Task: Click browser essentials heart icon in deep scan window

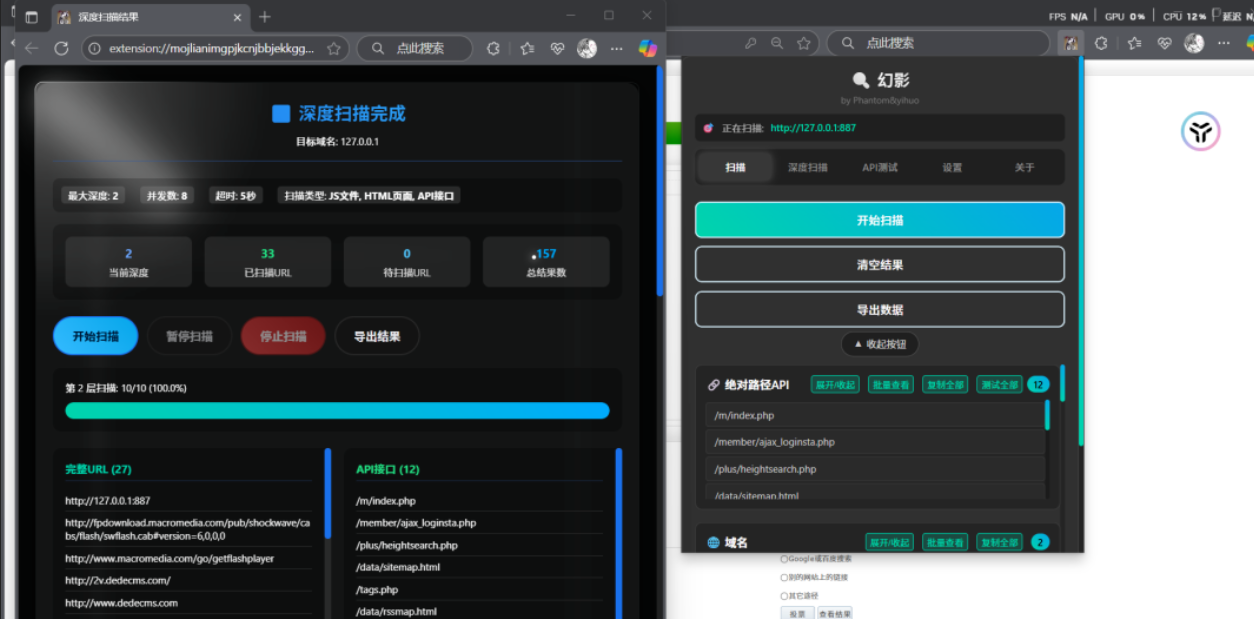Action: 557,48
